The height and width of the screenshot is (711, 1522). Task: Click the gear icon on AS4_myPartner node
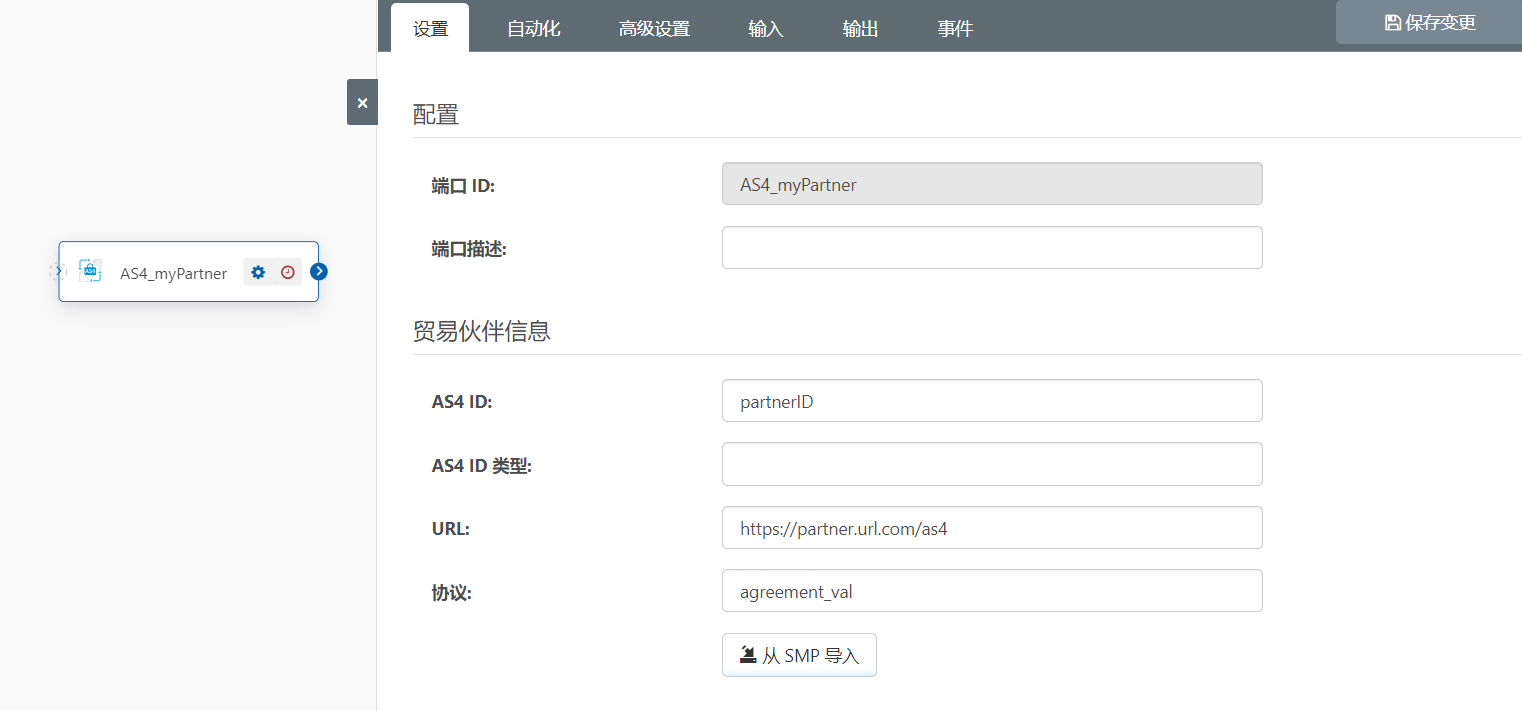[x=258, y=272]
